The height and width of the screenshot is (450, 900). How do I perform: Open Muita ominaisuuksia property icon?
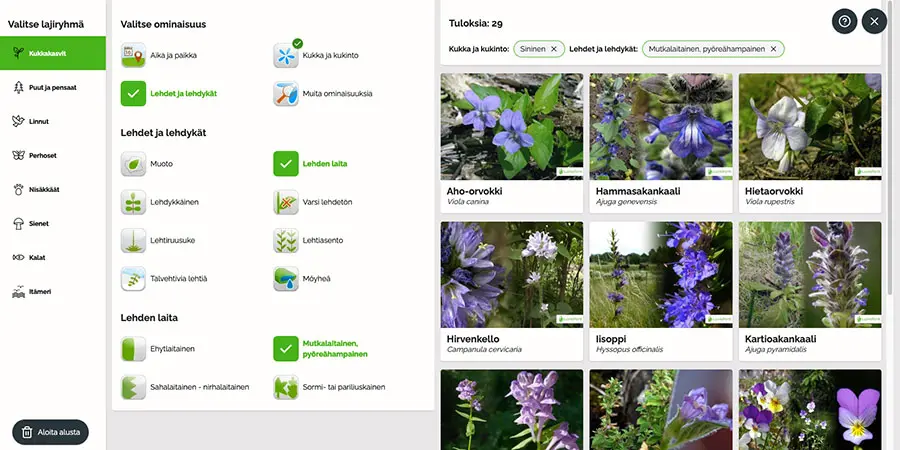point(286,94)
